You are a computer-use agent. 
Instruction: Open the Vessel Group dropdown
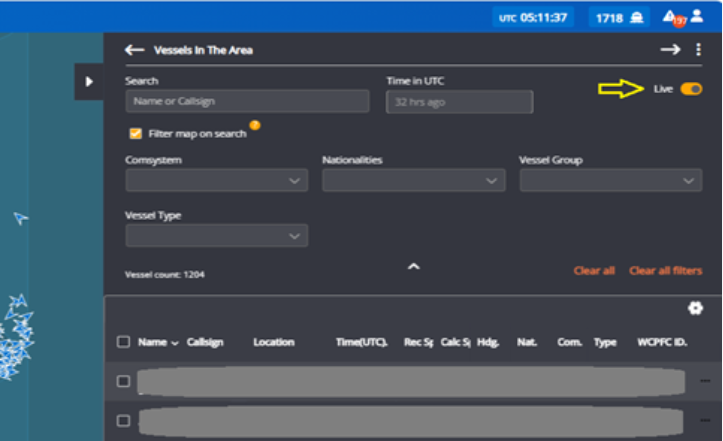tap(610, 180)
